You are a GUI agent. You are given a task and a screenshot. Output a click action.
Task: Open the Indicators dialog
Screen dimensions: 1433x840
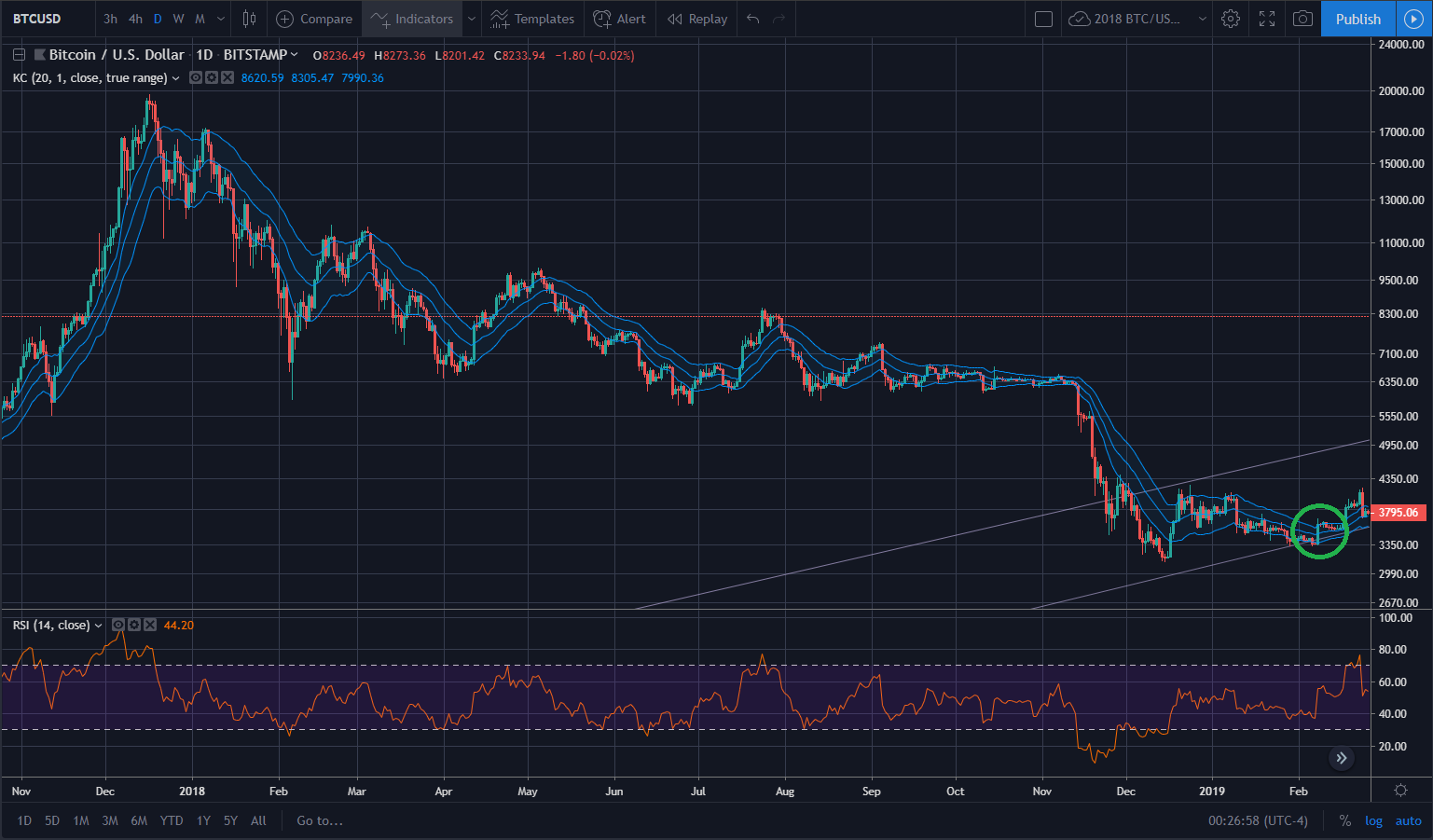[x=411, y=19]
